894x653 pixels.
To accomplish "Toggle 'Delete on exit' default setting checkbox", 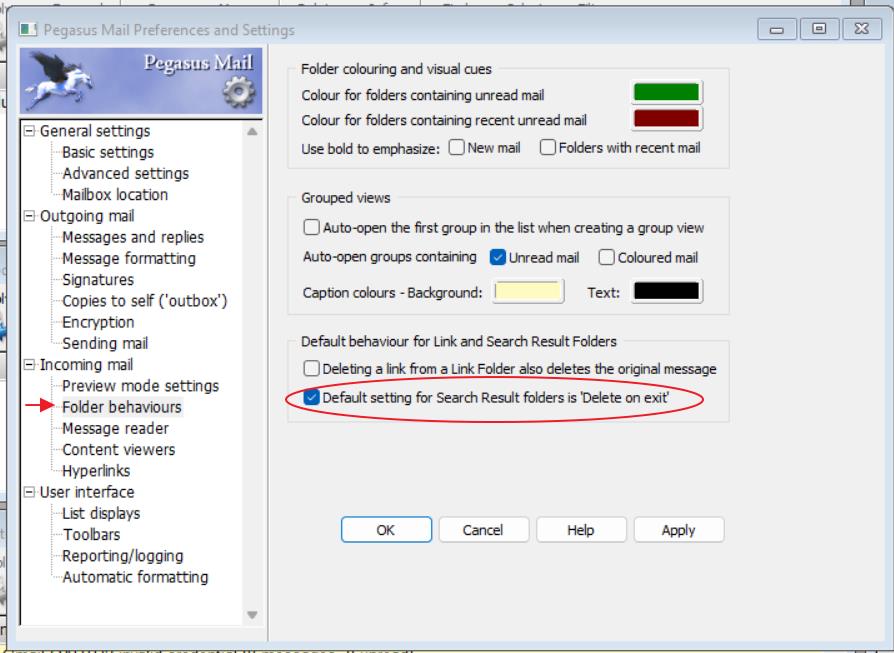I will (x=311, y=398).
